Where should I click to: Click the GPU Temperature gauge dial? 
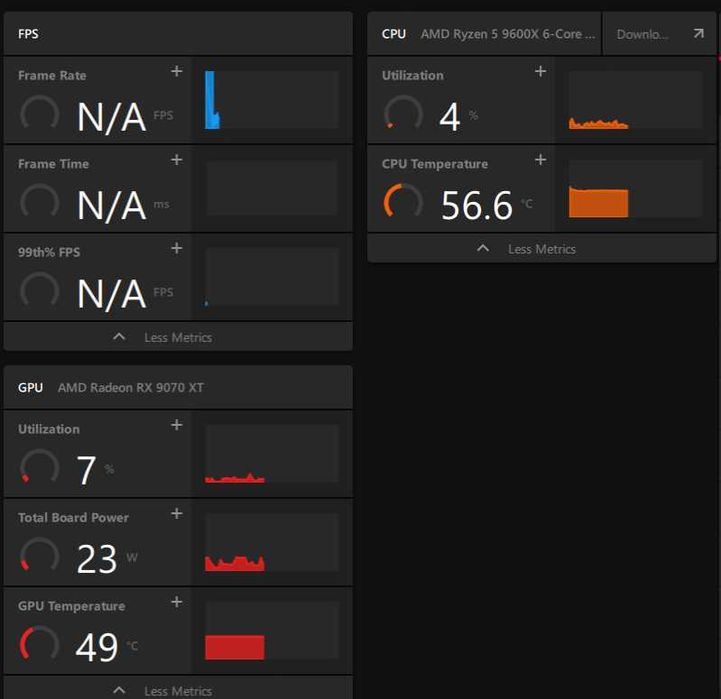click(x=40, y=643)
